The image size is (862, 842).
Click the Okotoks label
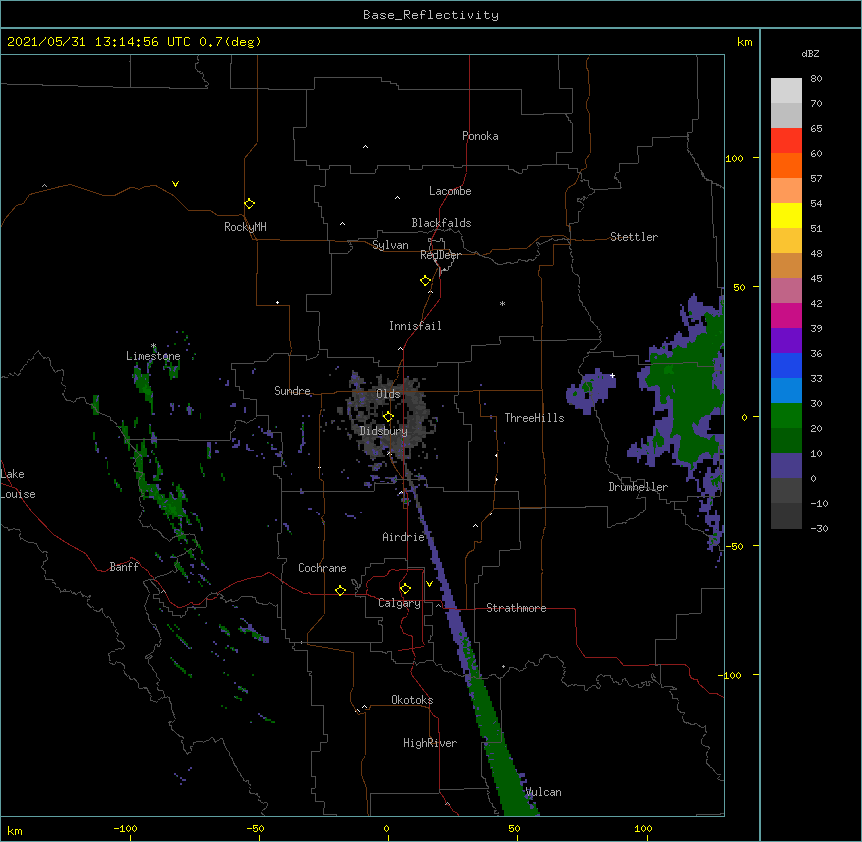(x=412, y=700)
